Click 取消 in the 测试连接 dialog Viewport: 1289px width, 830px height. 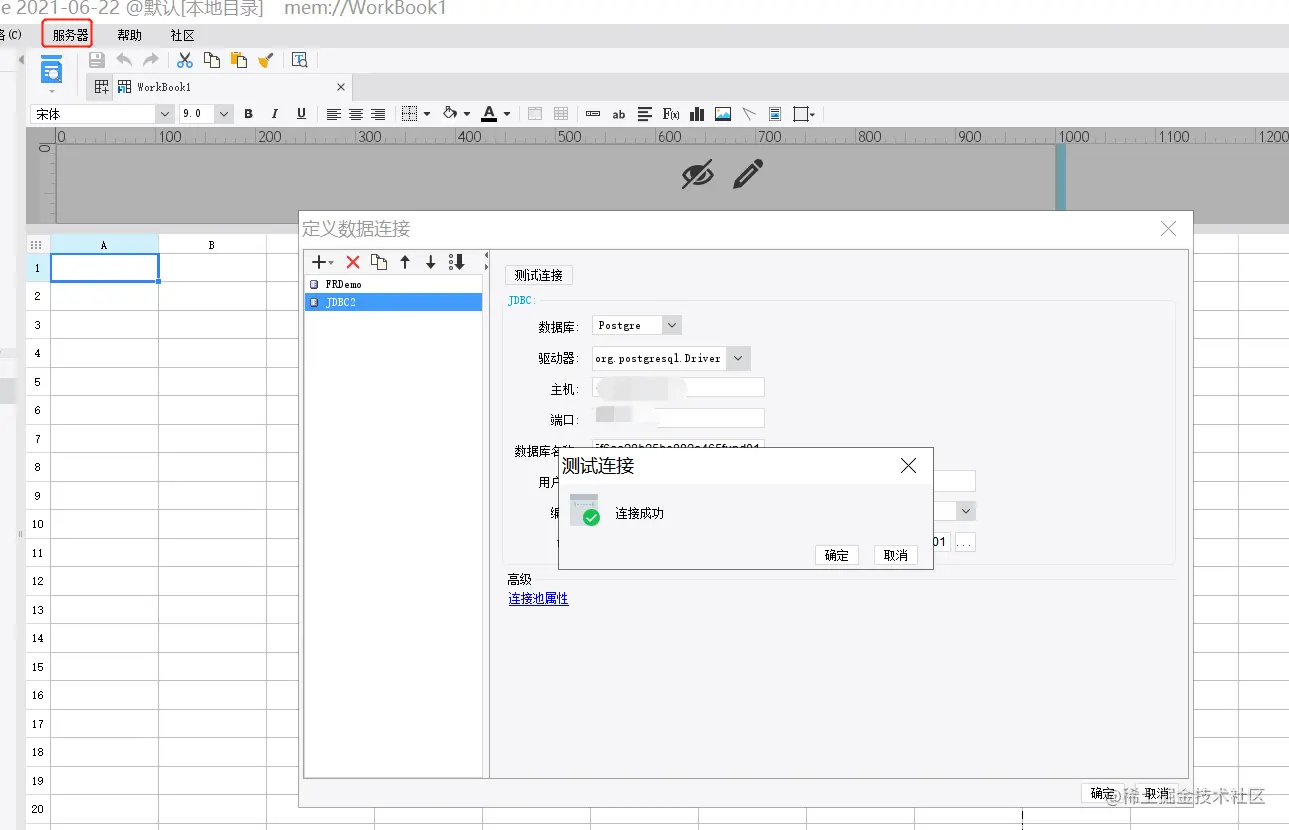click(x=896, y=555)
